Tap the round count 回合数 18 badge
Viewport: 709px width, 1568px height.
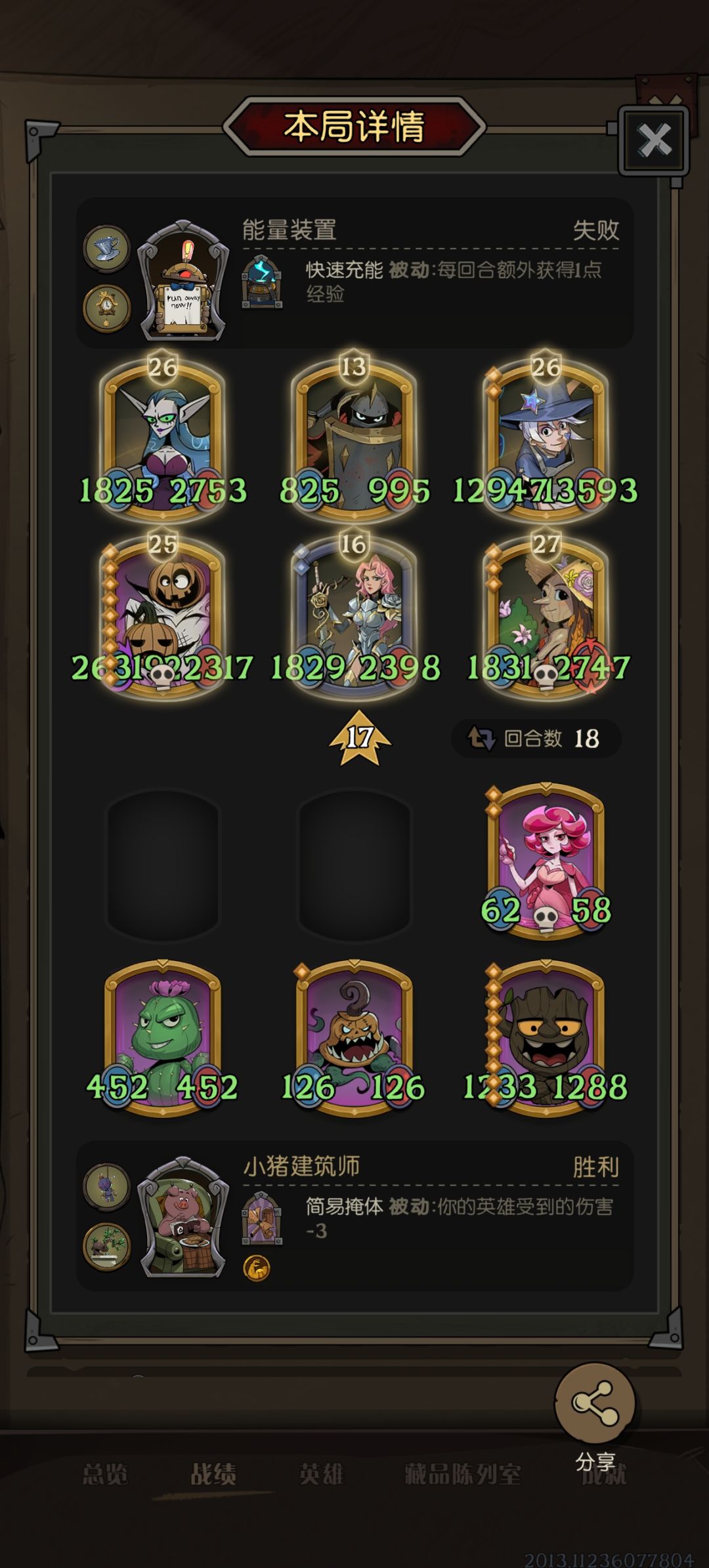pyautogui.click(x=536, y=739)
